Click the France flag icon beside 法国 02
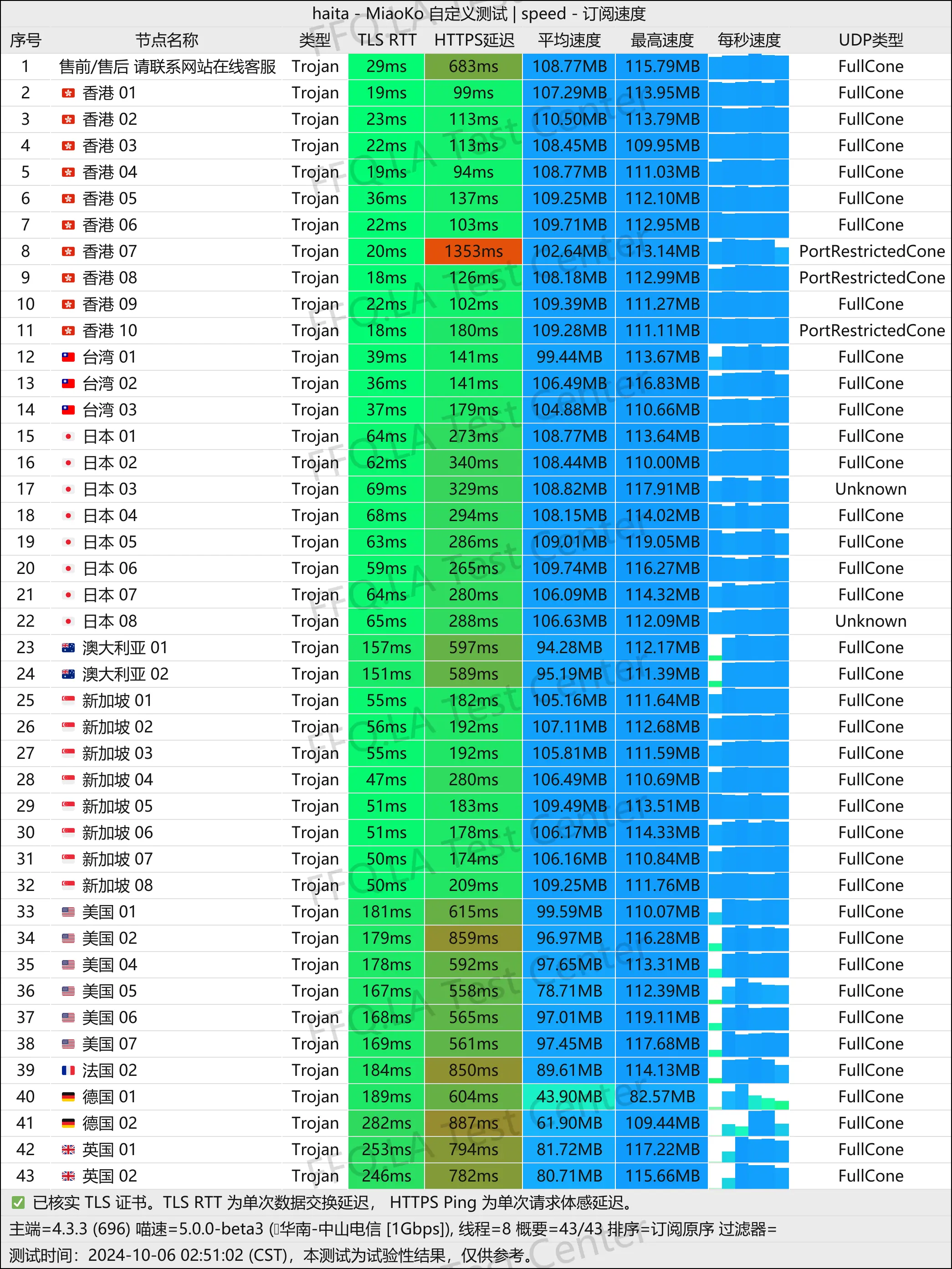 pyautogui.click(x=68, y=1070)
